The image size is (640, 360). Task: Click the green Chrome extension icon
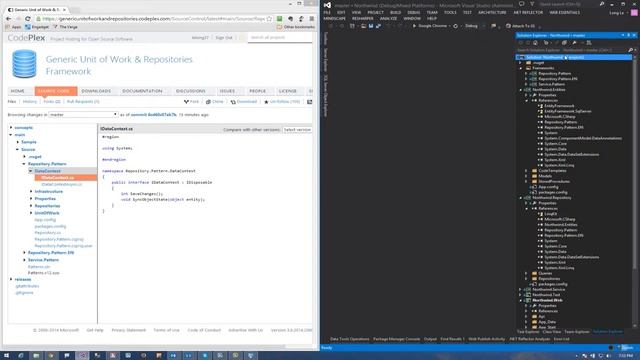coord(280,19)
